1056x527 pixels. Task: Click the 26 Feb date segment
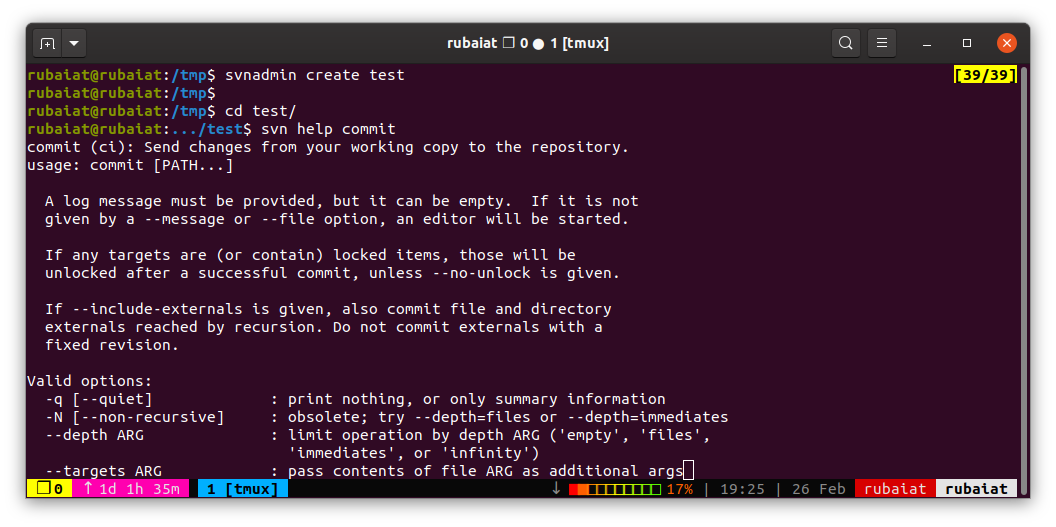818,489
